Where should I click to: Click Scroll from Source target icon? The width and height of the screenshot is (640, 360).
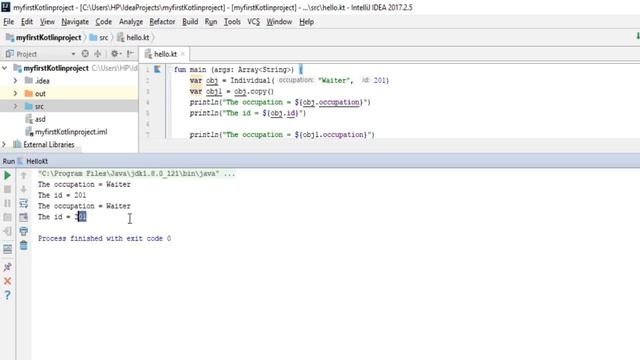[85, 53]
